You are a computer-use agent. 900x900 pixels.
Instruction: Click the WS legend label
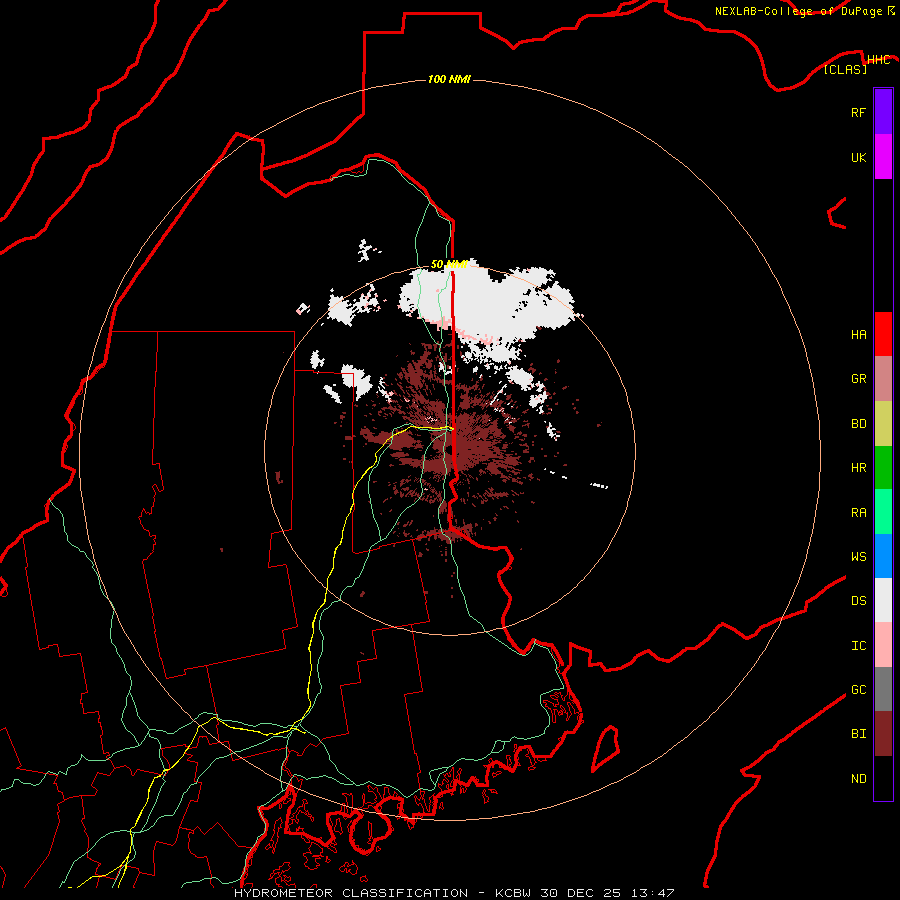point(858,556)
